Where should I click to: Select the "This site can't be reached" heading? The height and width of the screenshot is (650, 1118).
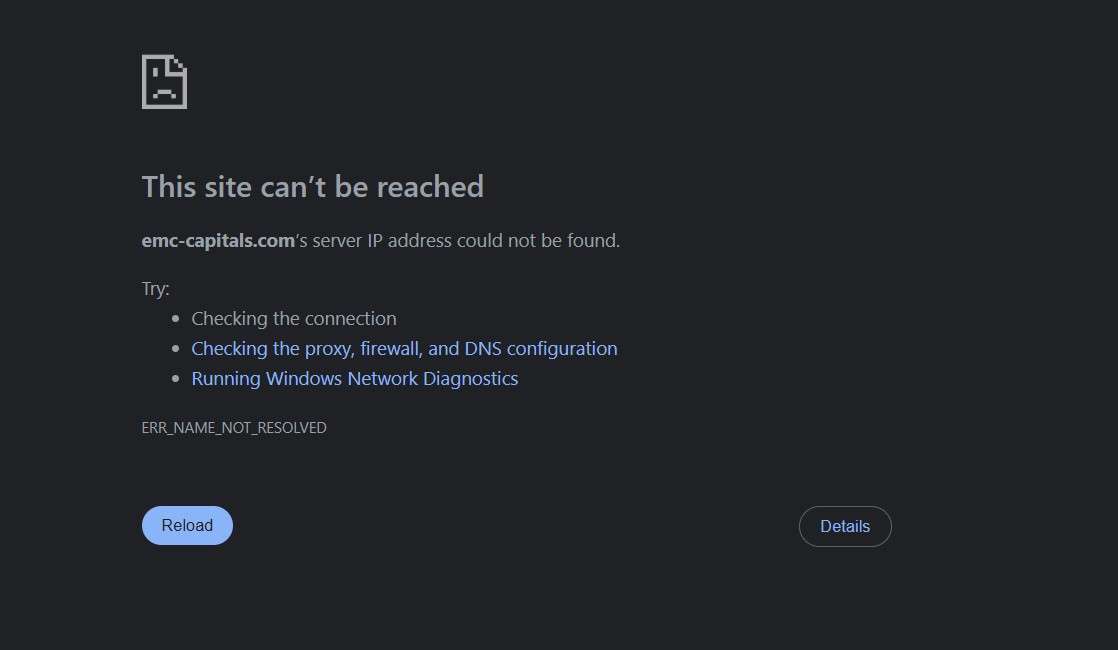[x=312, y=187]
